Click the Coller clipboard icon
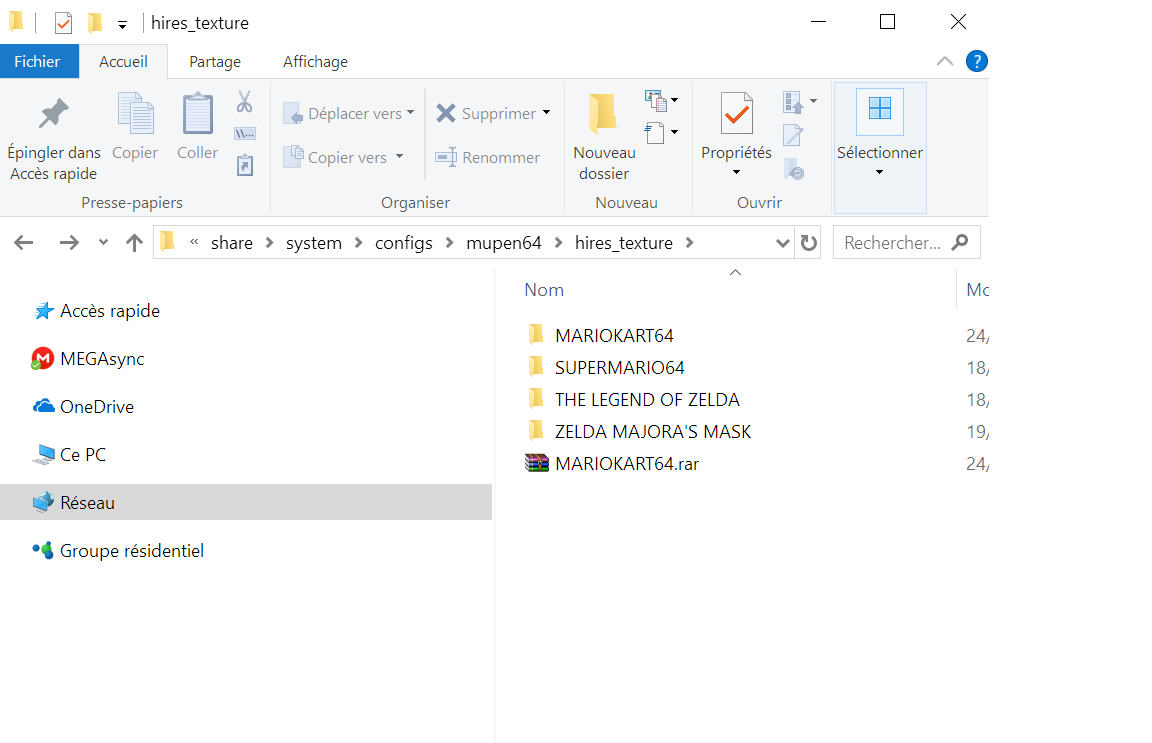 point(198,114)
